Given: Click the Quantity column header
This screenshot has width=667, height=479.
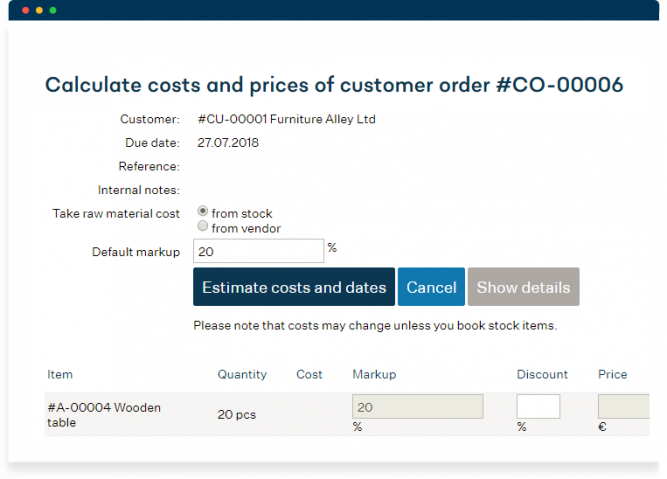Looking at the screenshot, I should click(x=242, y=375).
